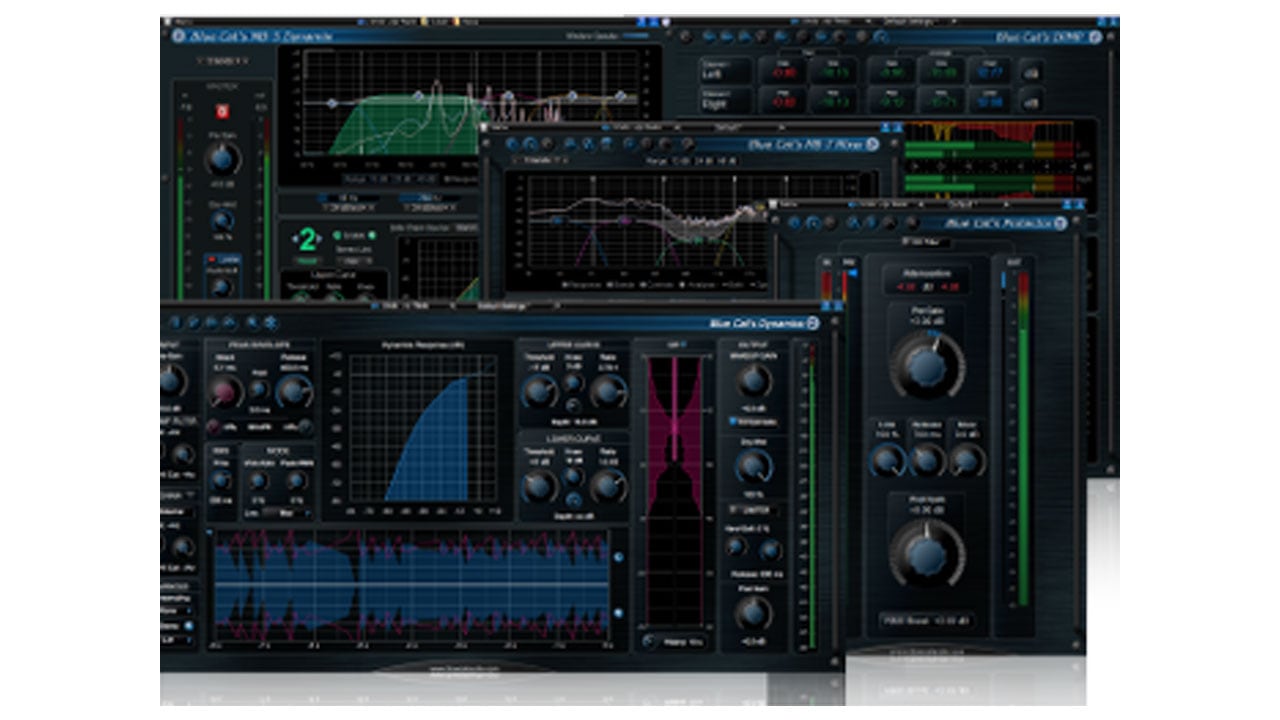
Task: Toggle the upper curve small round button in Dynamics
Action: 573,404
